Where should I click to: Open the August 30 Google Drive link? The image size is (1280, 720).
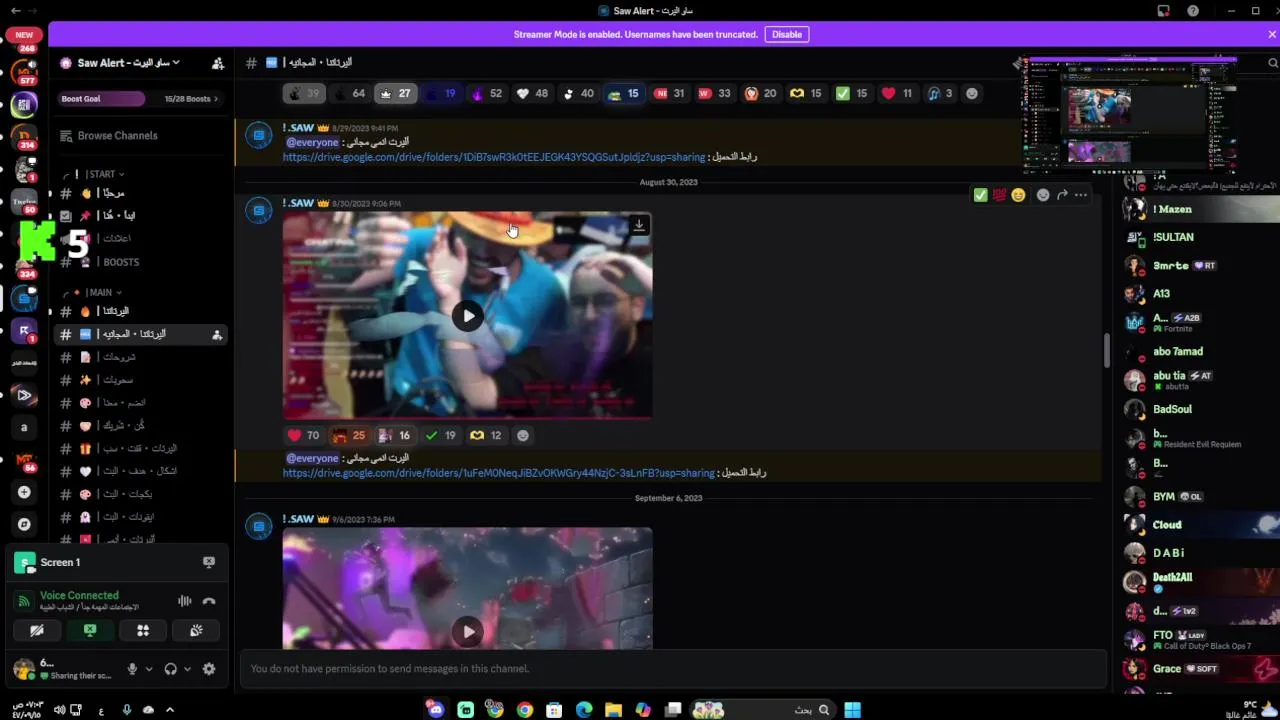(x=499, y=473)
